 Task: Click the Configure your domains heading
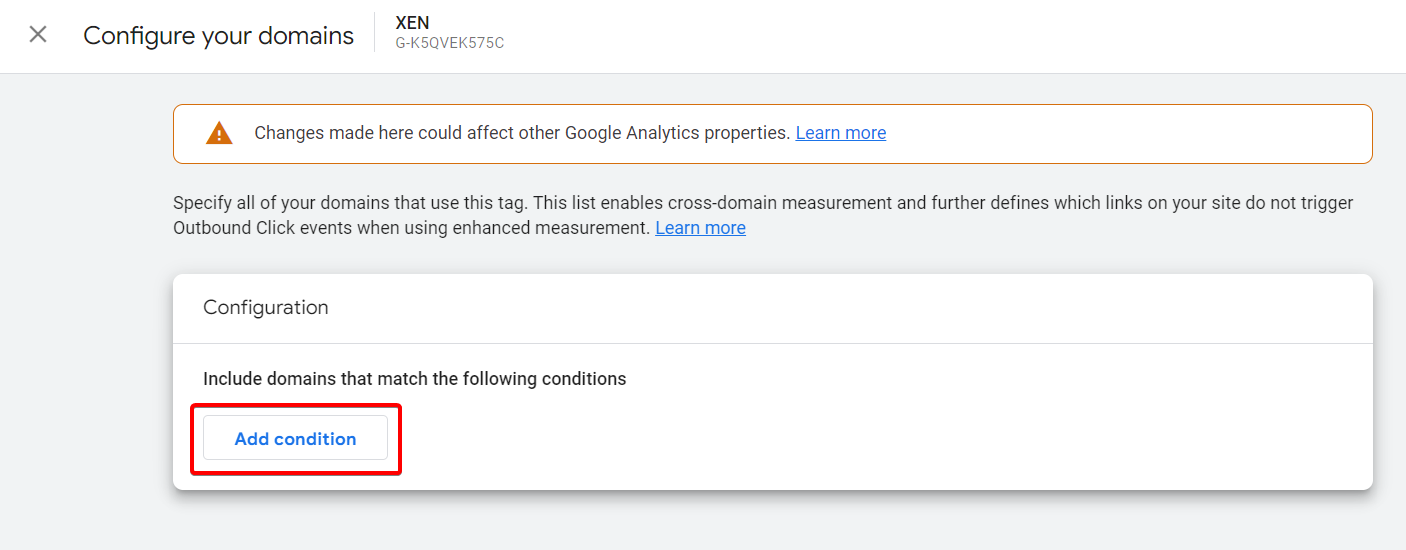coord(219,36)
